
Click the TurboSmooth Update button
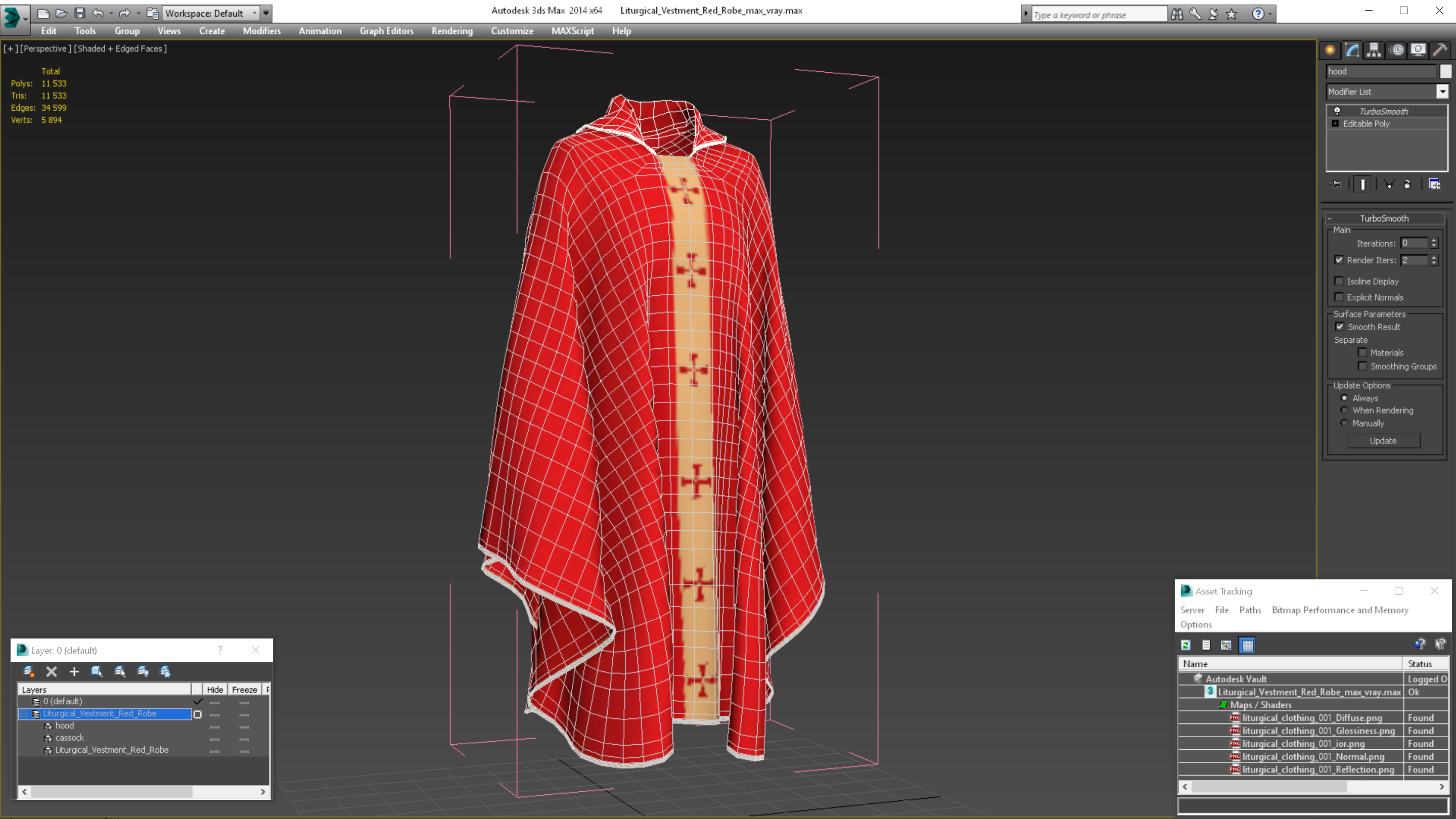[1383, 440]
